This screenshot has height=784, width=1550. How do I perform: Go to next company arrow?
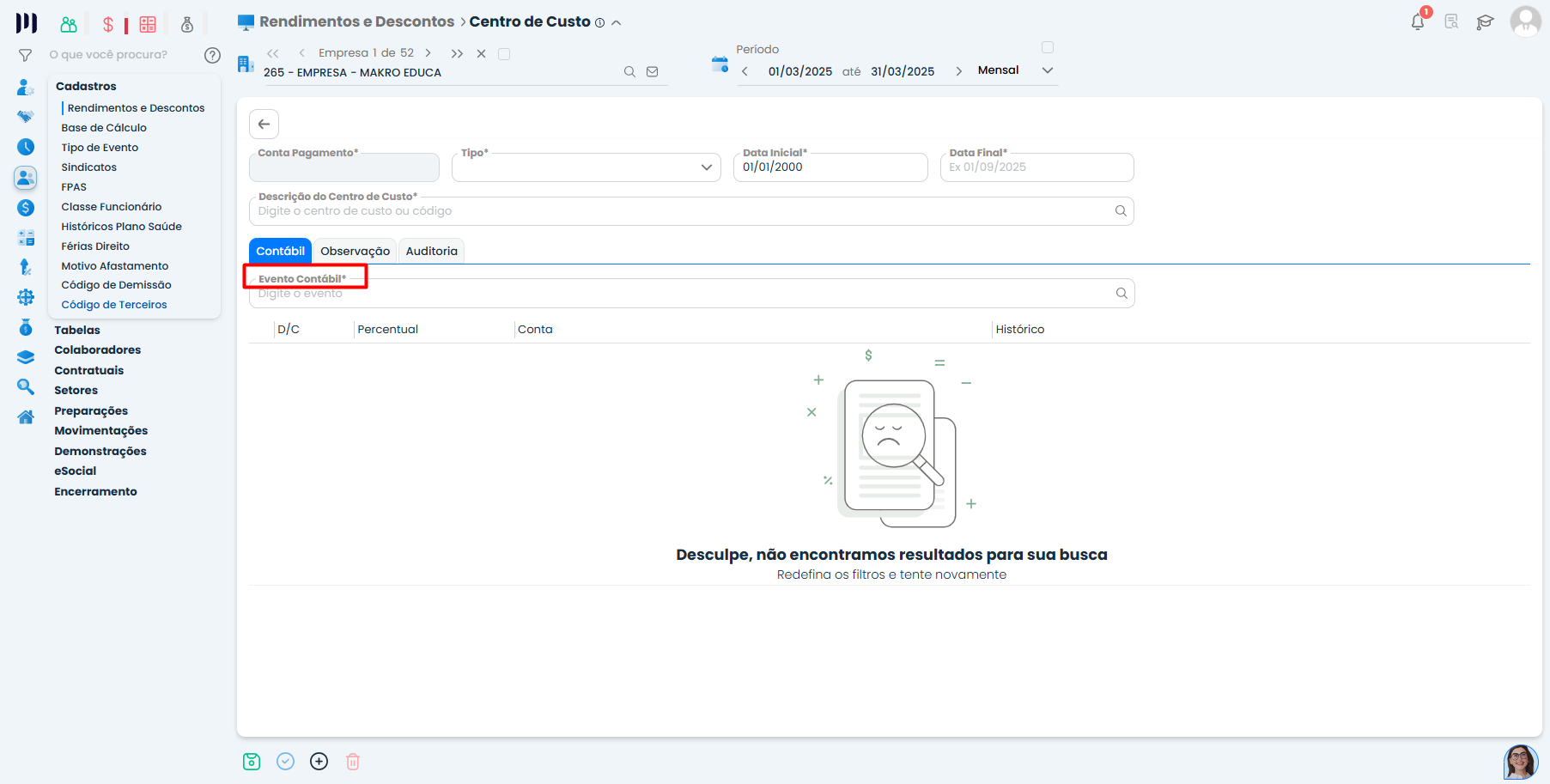tap(428, 53)
